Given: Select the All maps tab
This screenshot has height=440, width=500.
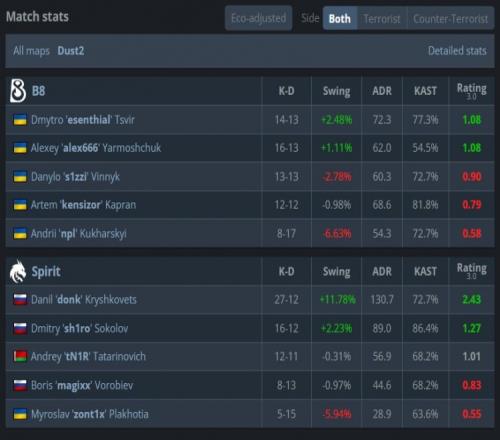Looking at the screenshot, I should [x=31, y=51].
